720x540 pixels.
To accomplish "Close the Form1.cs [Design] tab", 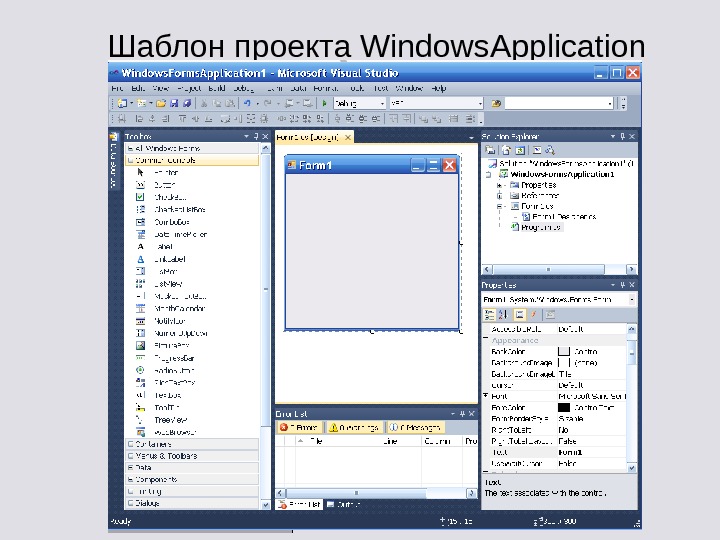I will click(x=348, y=137).
